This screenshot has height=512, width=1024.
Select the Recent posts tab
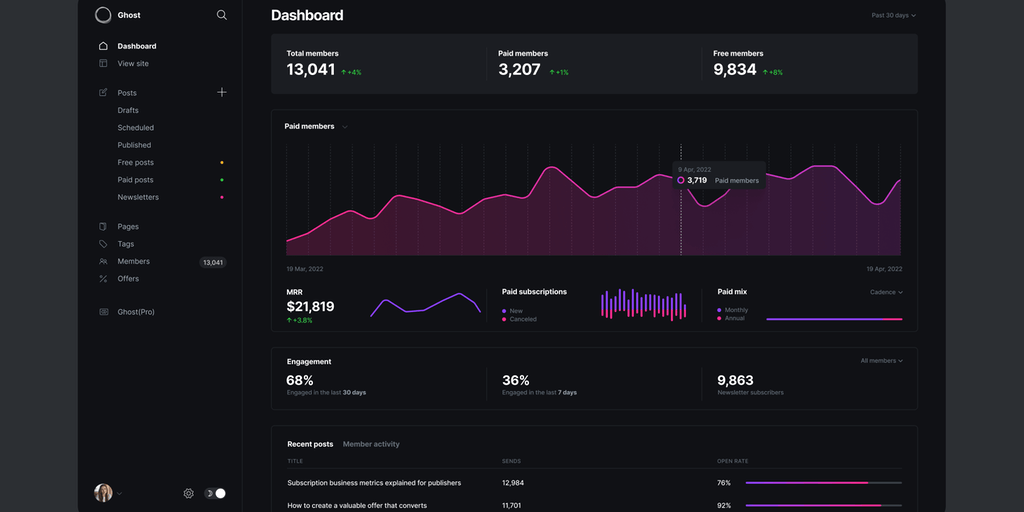310,444
